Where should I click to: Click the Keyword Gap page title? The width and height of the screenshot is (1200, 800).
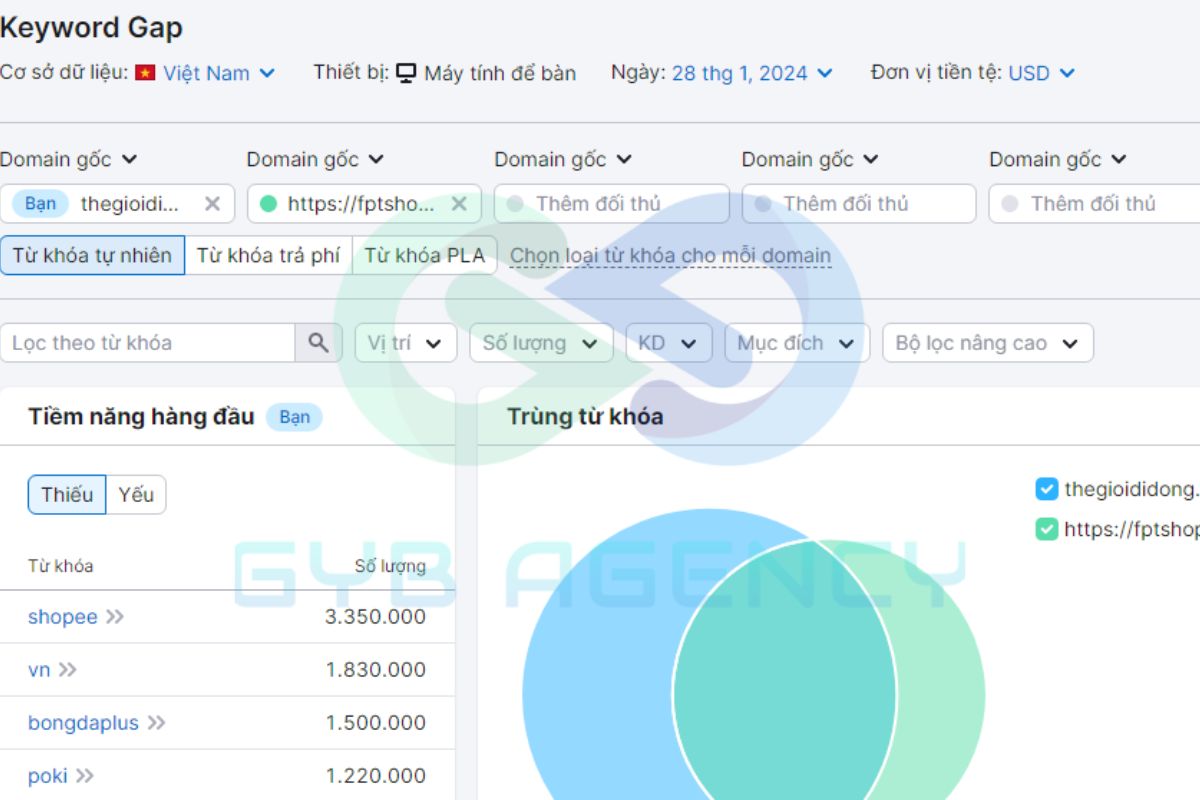tap(91, 28)
